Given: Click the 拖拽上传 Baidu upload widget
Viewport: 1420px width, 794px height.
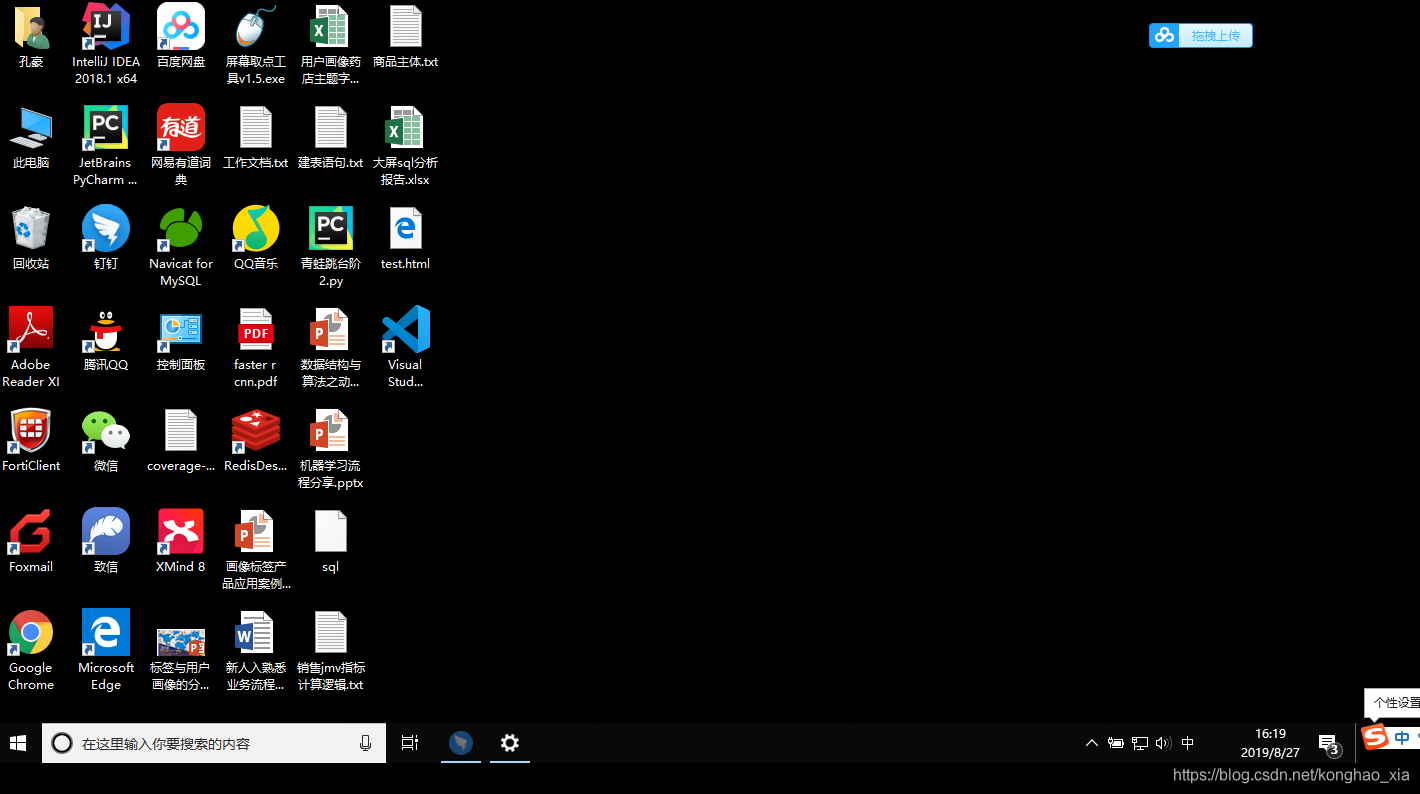Looking at the screenshot, I should click(x=1200, y=36).
